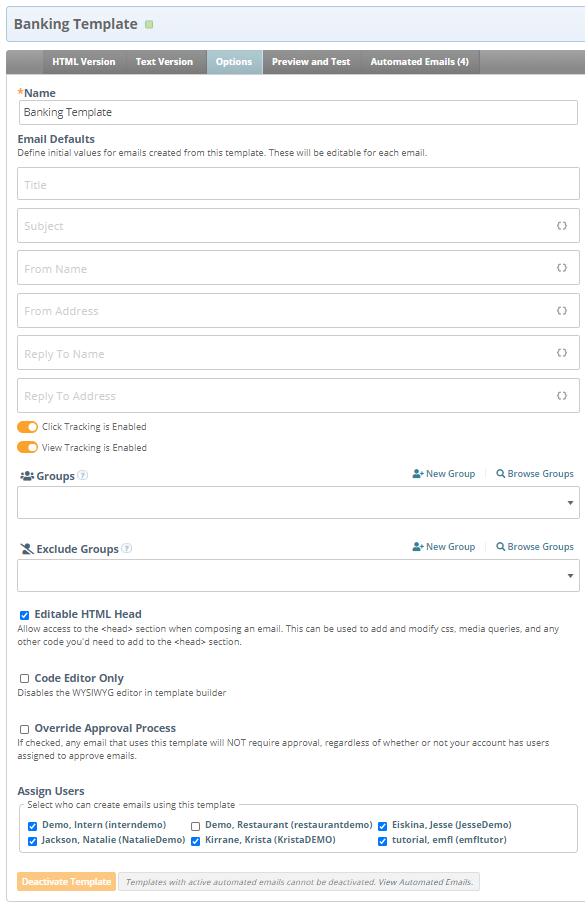Click the braces icon in Reply To Name field

click(x=561, y=353)
